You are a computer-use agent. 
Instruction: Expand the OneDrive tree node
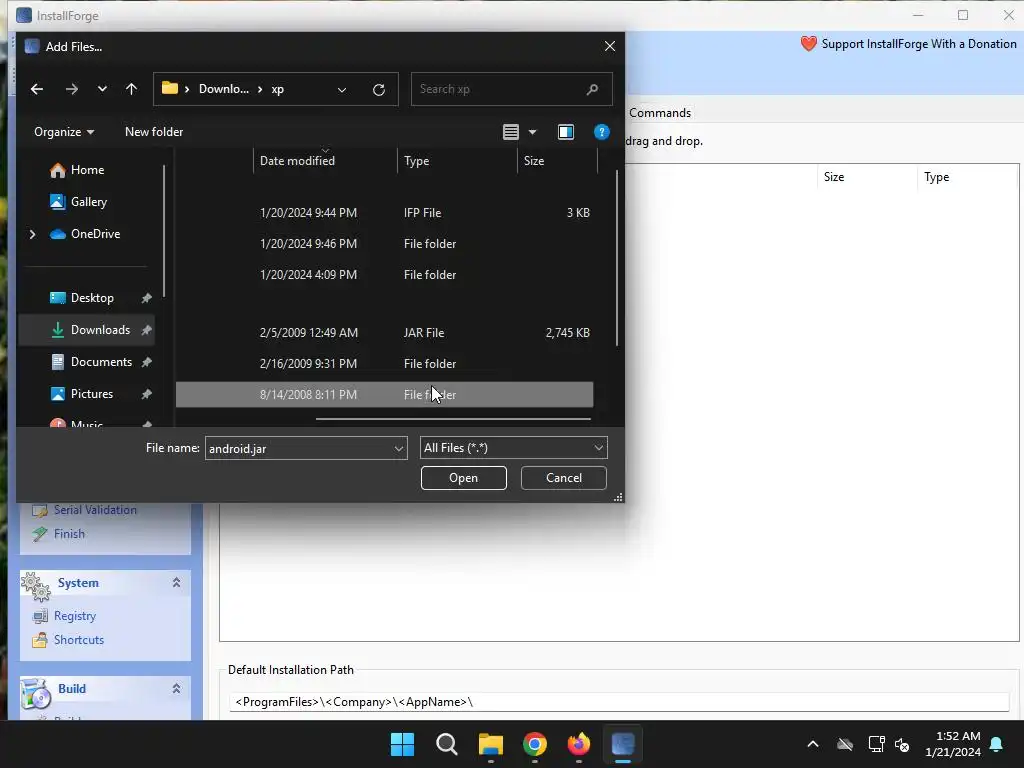(32, 234)
